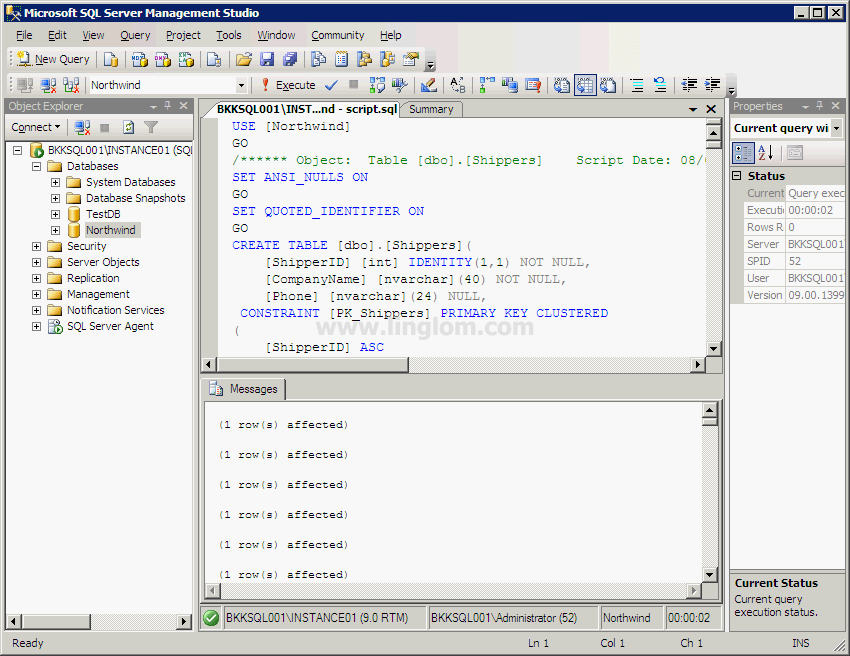Image resolution: width=850 pixels, height=656 pixels.
Task: Start an Analysis Services XMLA query
Action: [186, 59]
